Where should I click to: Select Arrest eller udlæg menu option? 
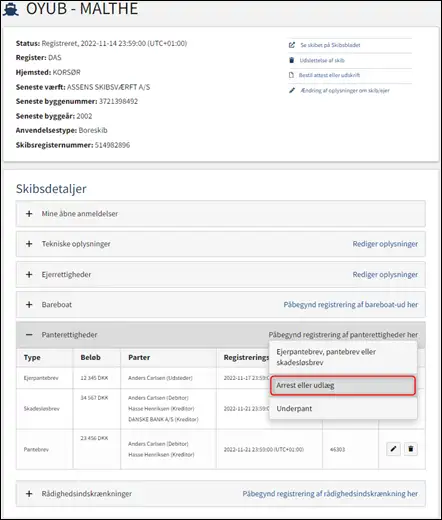point(343,386)
